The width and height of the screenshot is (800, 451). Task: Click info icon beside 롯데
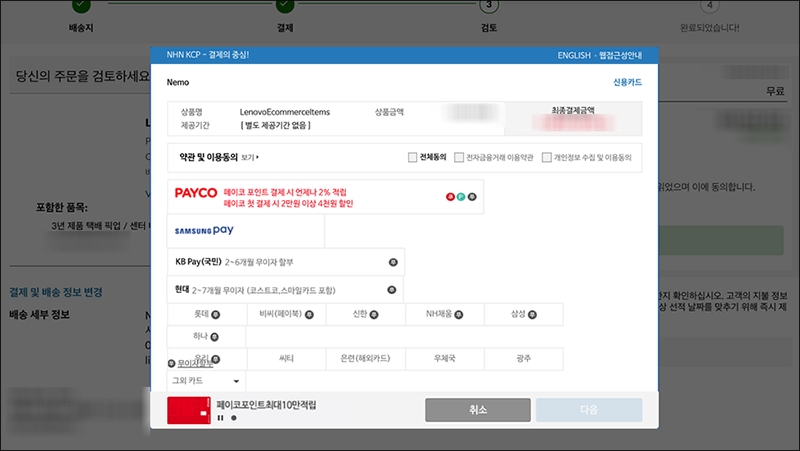[x=216, y=315]
